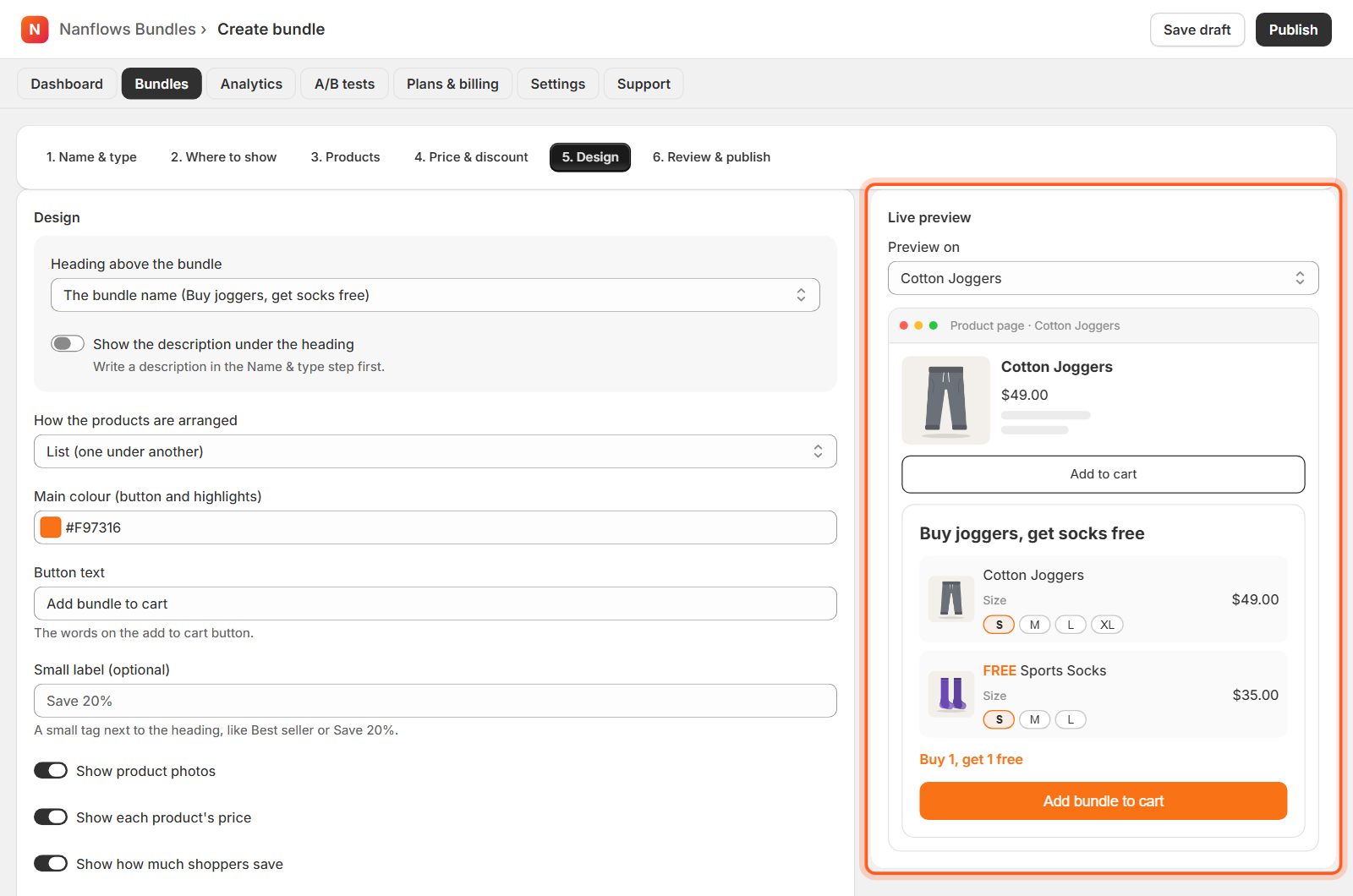Select size S for Sports Socks
The height and width of the screenshot is (896, 1353).
point(999,719)
